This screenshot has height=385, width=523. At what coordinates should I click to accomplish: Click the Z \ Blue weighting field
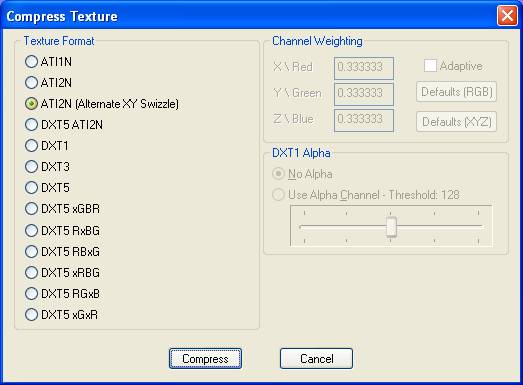pos(364,120)
